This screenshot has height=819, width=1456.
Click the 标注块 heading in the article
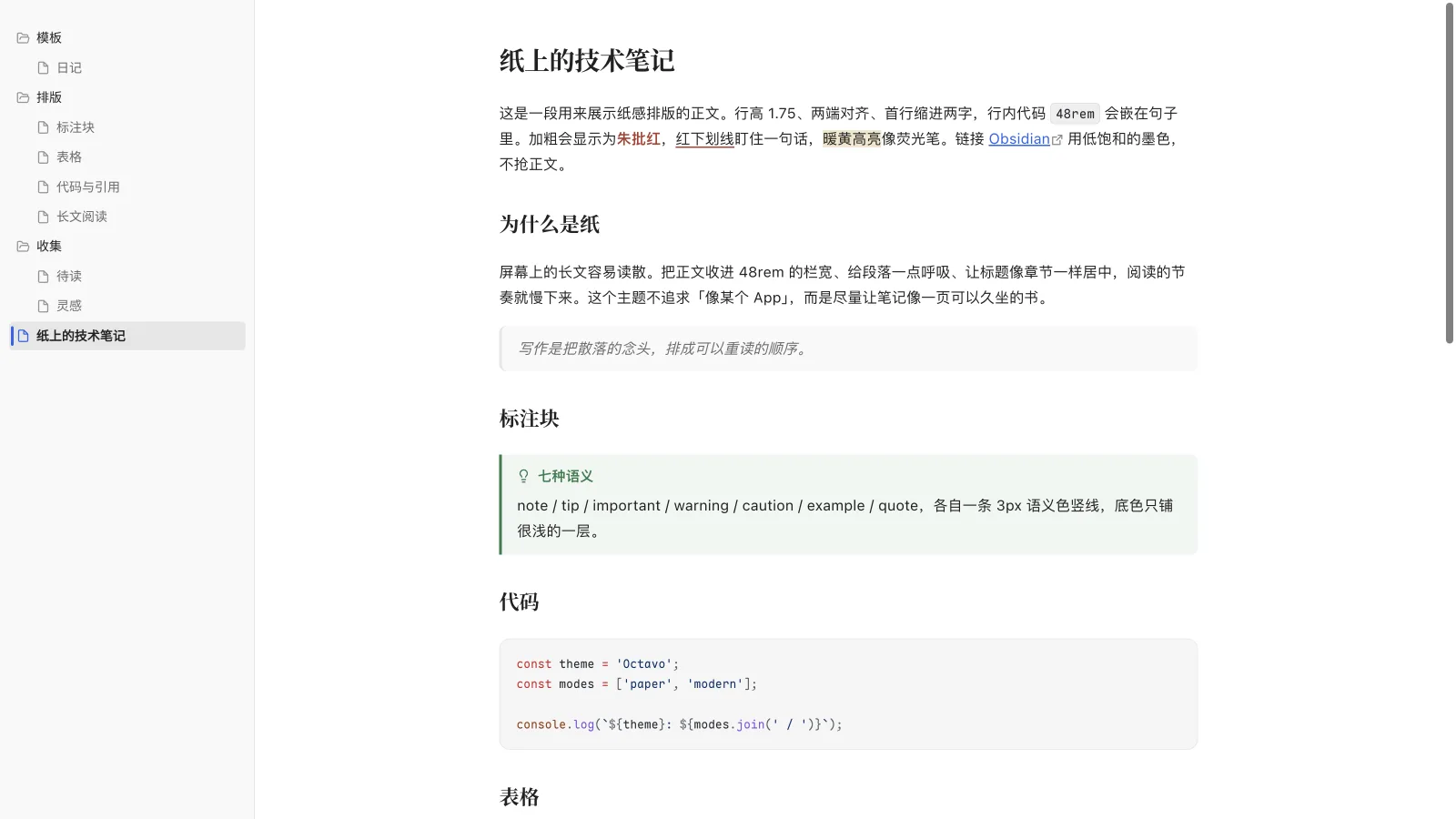[530, 419]
